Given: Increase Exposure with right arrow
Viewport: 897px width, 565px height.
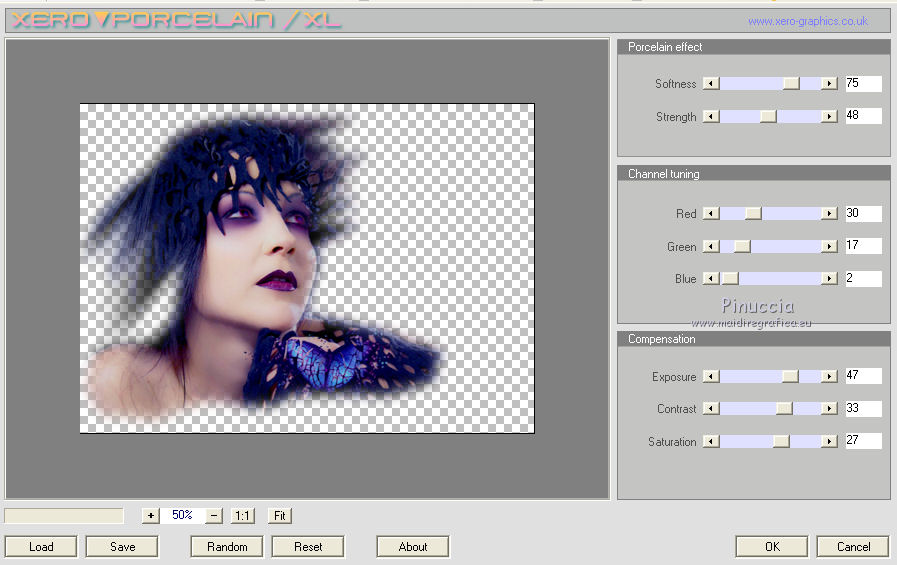Looking at the screenshot, I should 829,376.
